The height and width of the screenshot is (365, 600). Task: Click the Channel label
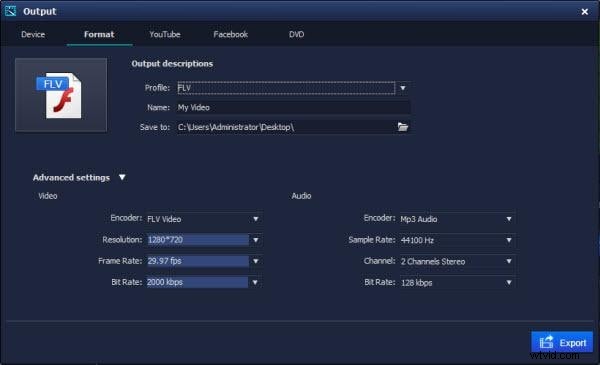pos(379,261)
